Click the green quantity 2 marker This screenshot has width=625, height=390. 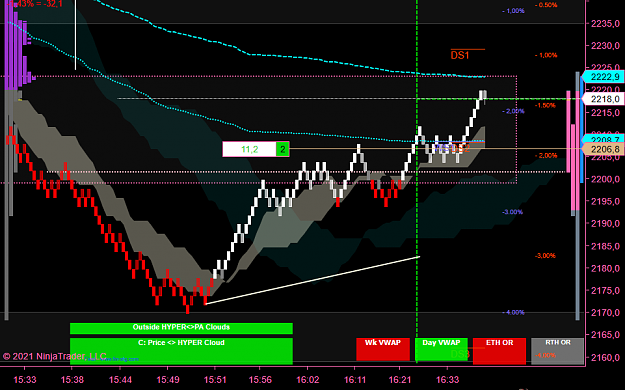(283, 149)
